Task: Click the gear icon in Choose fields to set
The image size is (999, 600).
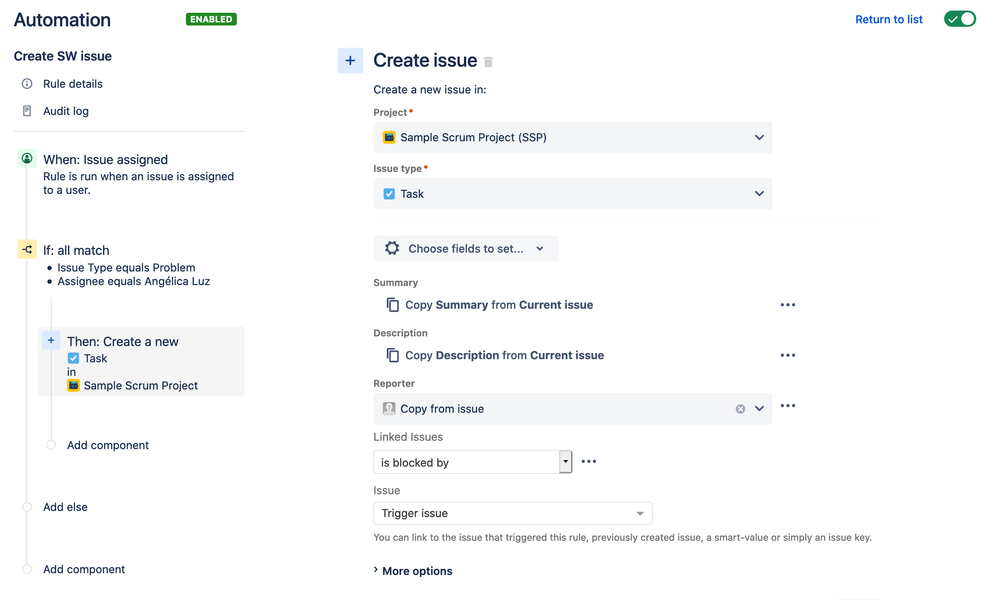Action: pyautogui.click(x=392, y=248)
